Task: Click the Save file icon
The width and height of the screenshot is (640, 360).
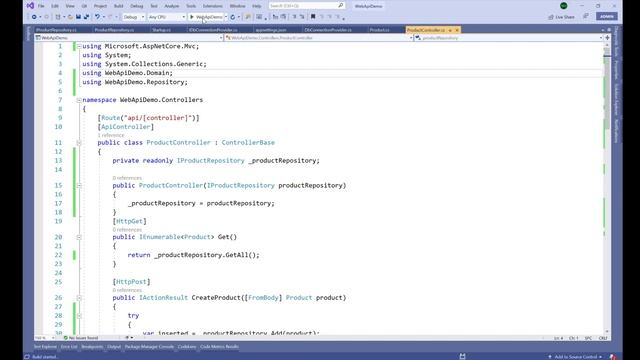Action: point(78,17)
